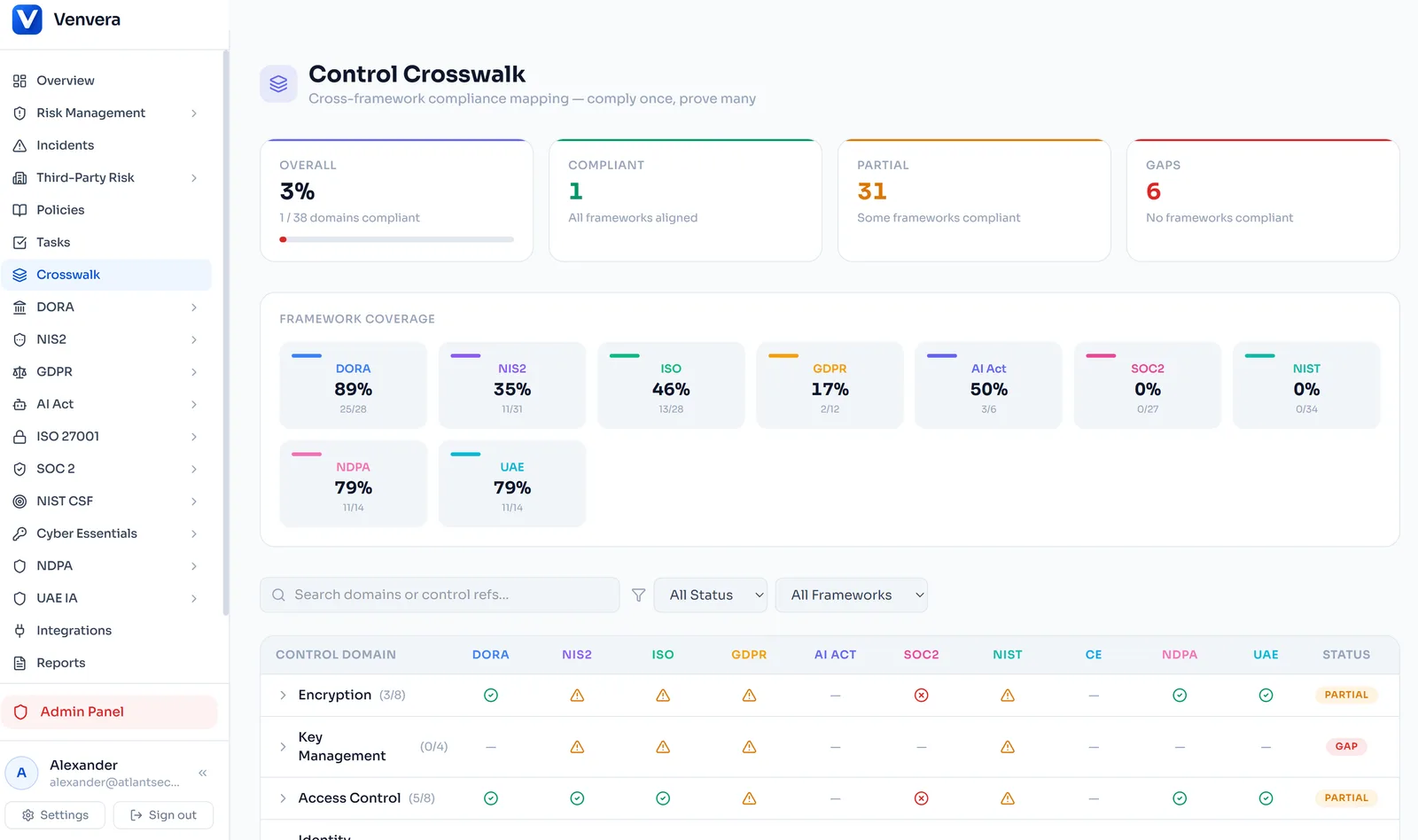Click the AI Act robot icon

tap(19, 404)
